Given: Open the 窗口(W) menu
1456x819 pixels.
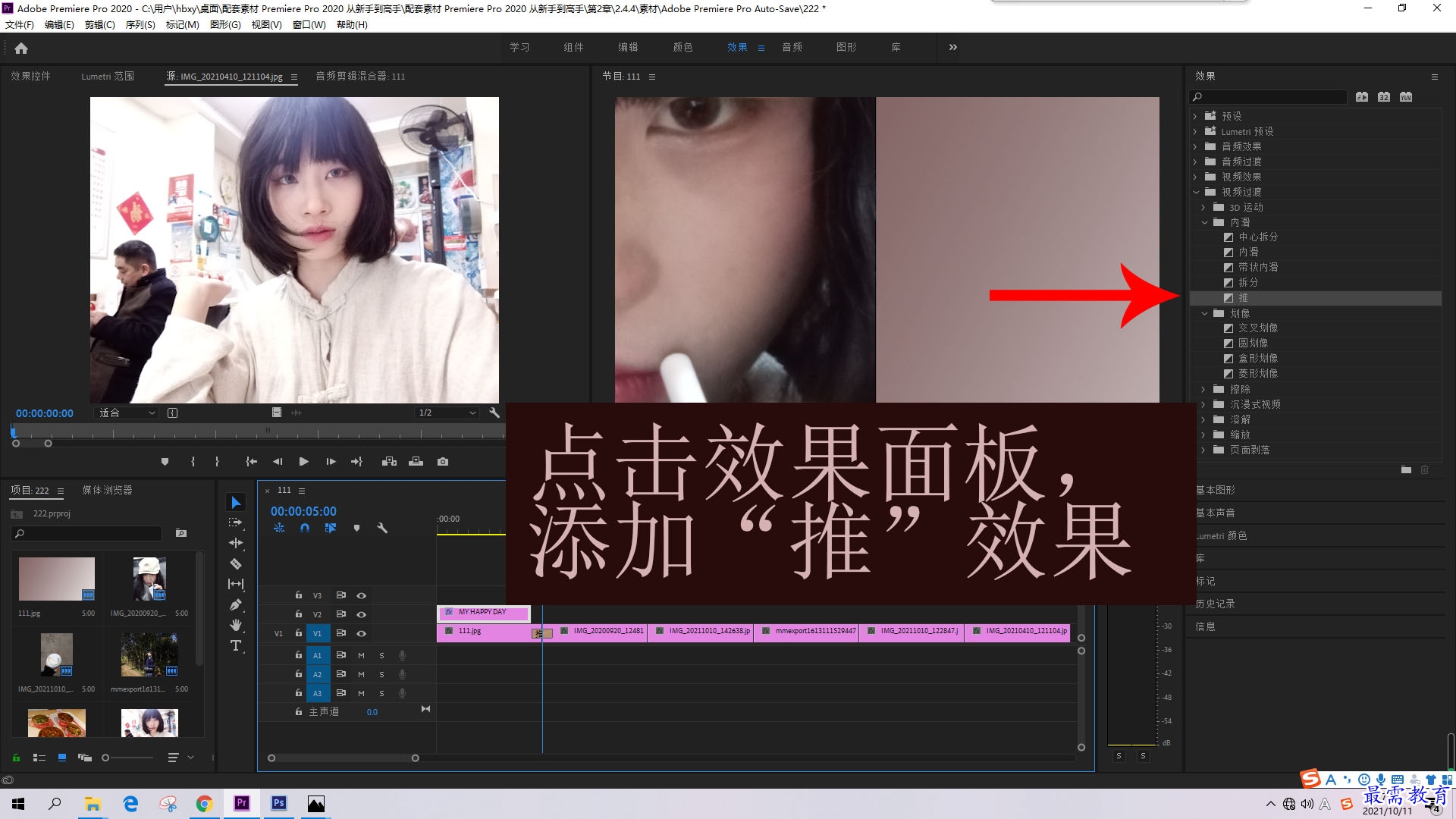Looking at the screenshot, I should pyautogui.click(x=309, y=25).
